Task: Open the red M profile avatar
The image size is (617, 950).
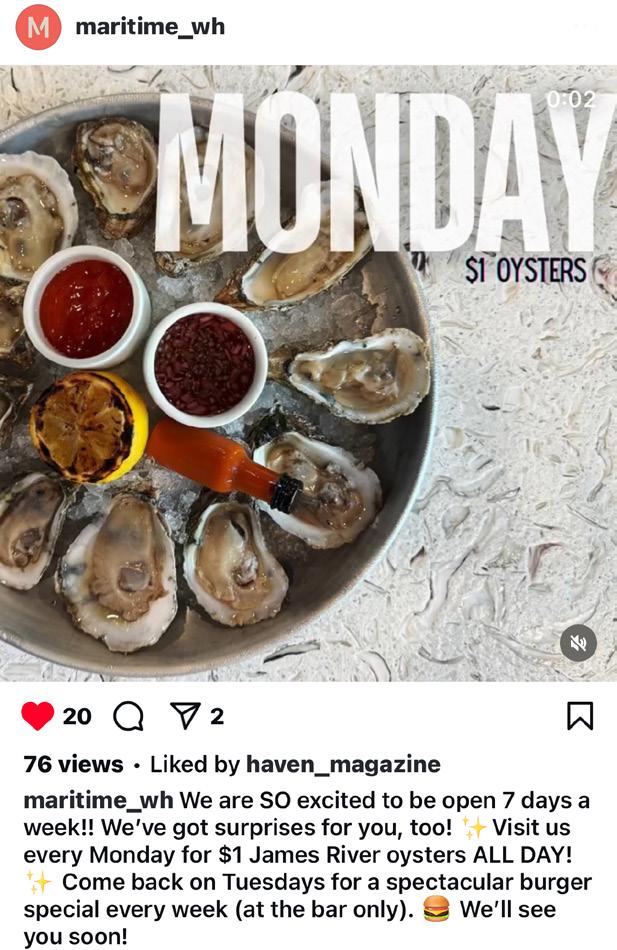Action: tap(38, 27)
